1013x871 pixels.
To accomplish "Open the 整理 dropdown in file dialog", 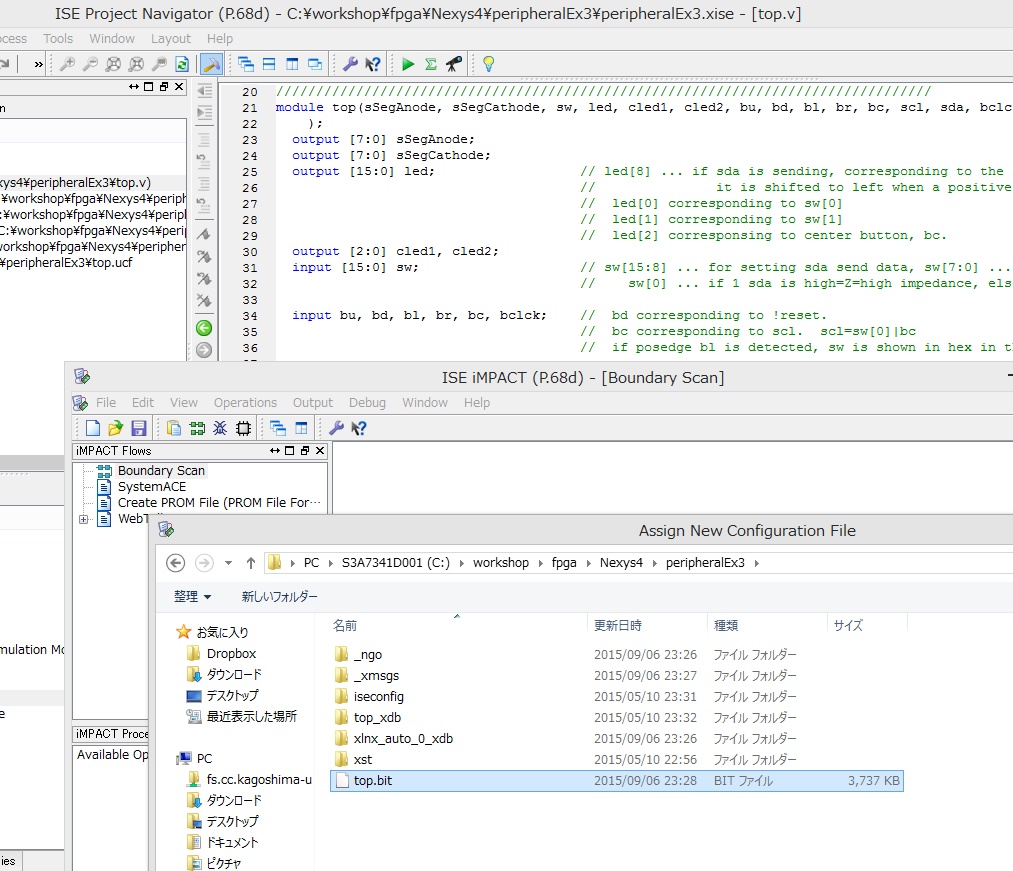I will (192, 596).
